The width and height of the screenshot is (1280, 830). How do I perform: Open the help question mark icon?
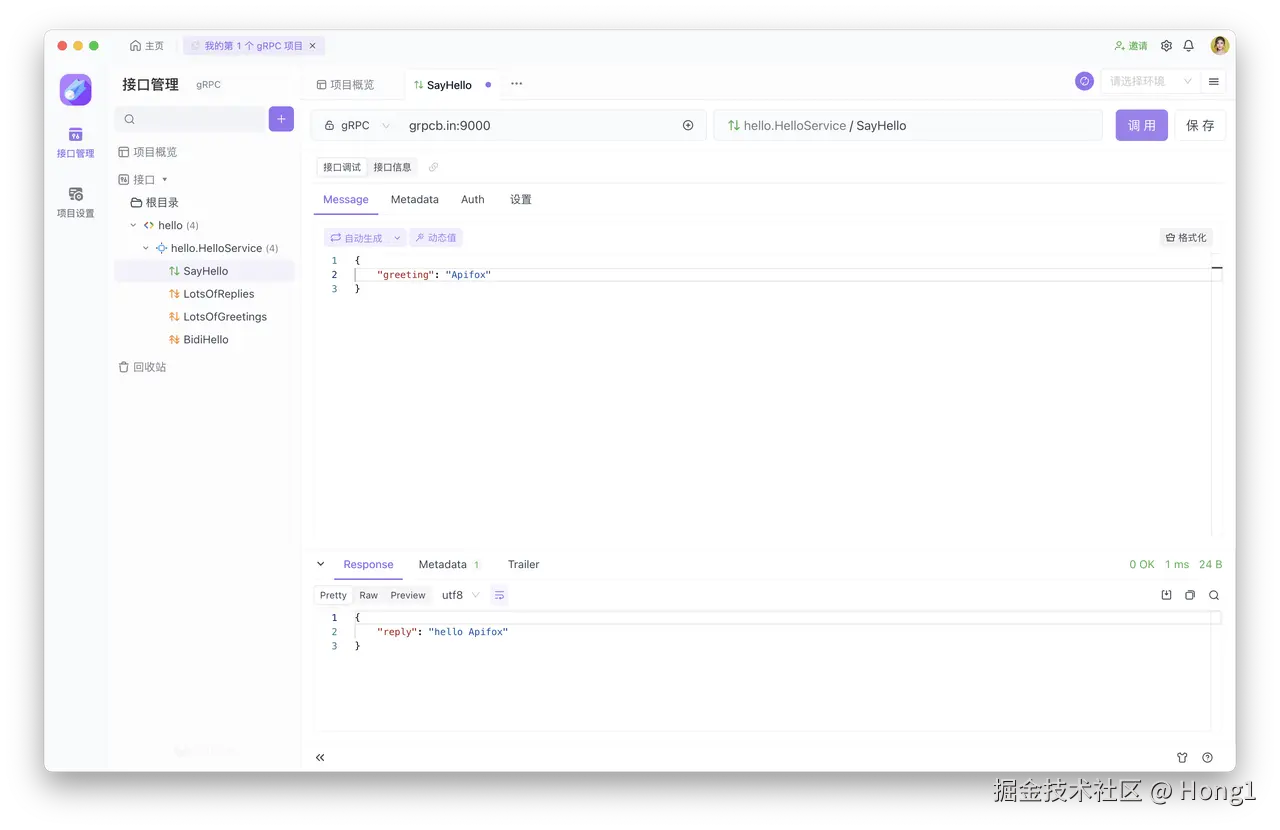pyautogui.click(x=1208, y=758)
